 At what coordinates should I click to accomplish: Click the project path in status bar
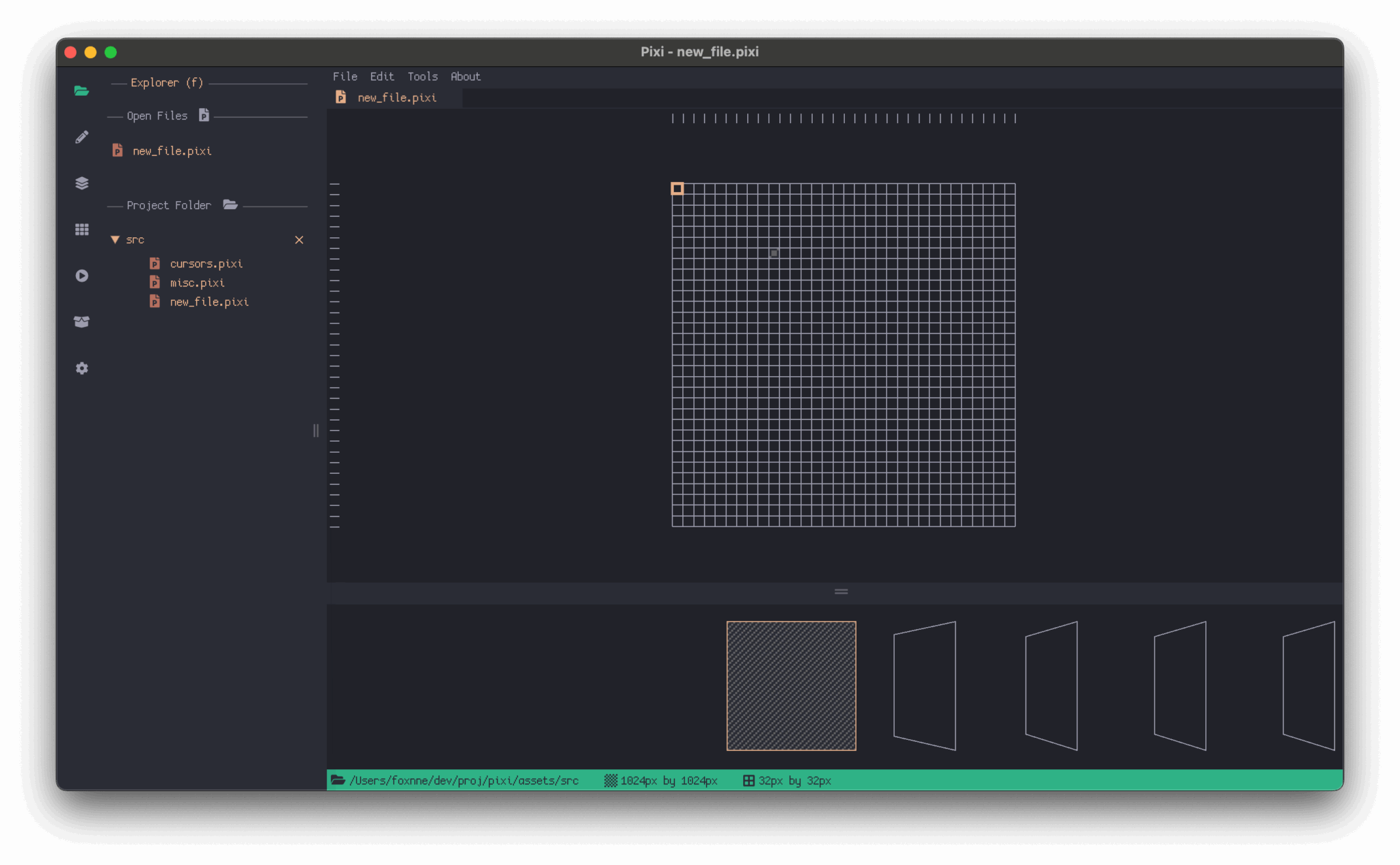[463, 780]
